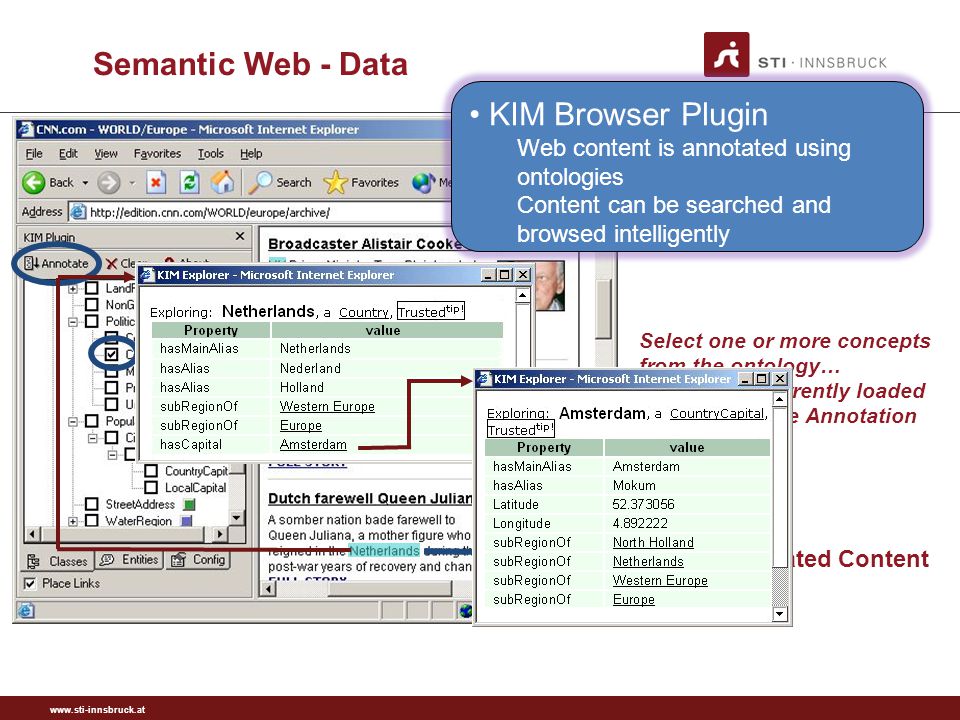
Task: Click highlighted Netherlands annotation in article
Action: point(384,550)
